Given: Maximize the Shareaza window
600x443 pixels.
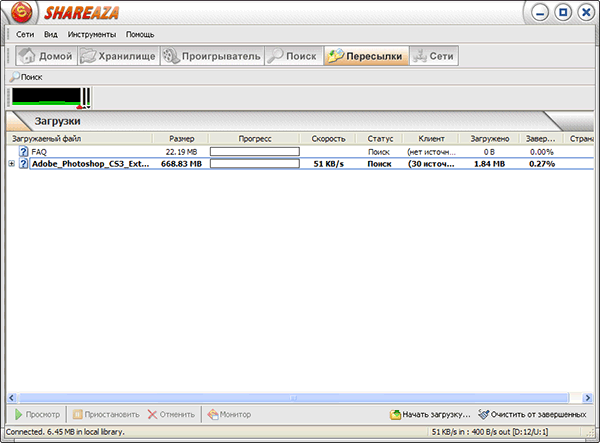Looking at the screenshot, I should pos(563,13).
